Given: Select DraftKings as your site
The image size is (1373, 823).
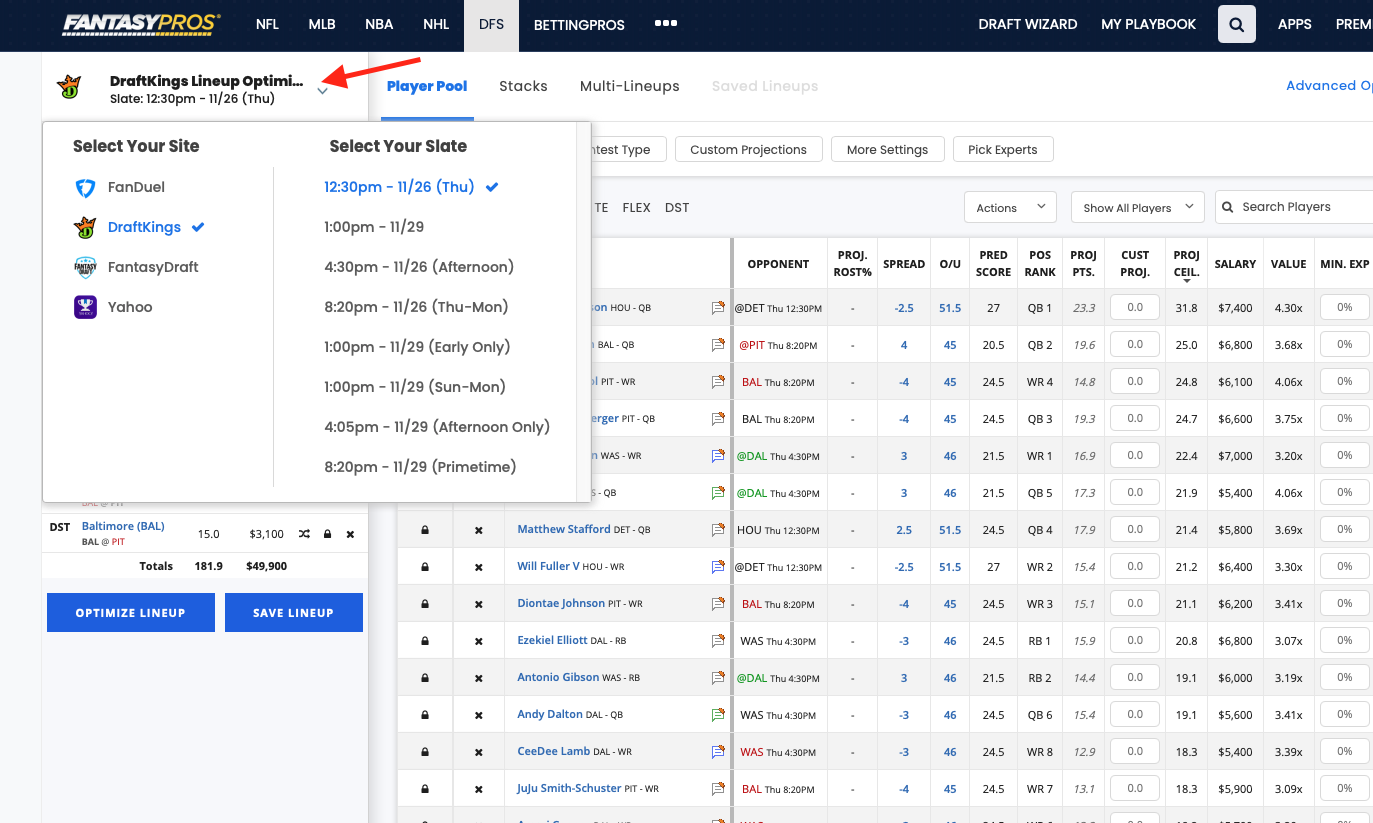Looking at the screenshot, I should (144, 227).
